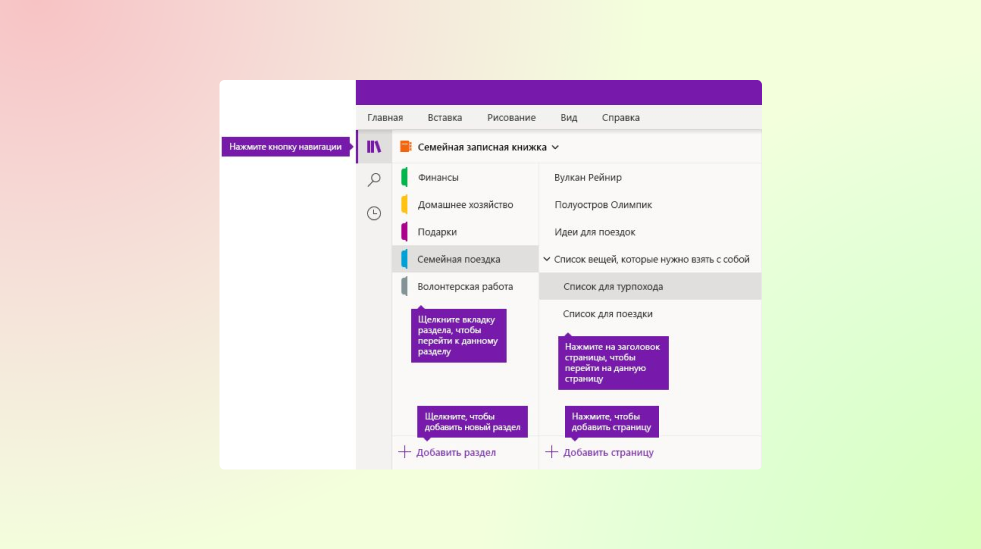Open the Справка tab
Image resolution: width=981 pixels, height=549 pixels.
(620, 117)
